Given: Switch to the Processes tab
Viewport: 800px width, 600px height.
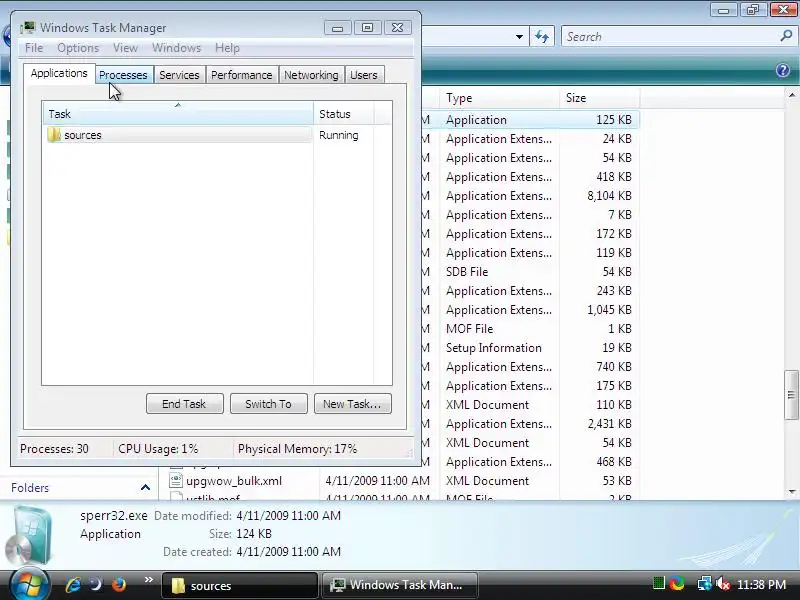Looking at the screenshot, I should click(123, 75).
